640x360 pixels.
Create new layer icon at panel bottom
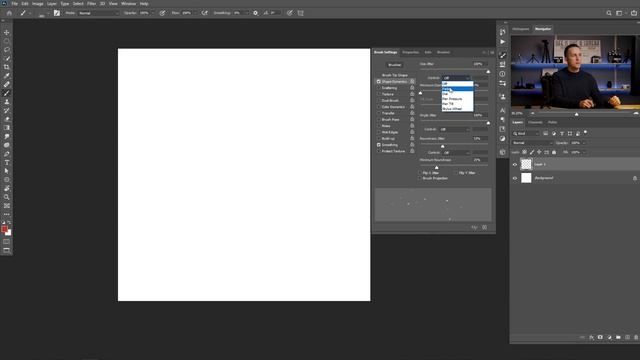click(627, 338)
